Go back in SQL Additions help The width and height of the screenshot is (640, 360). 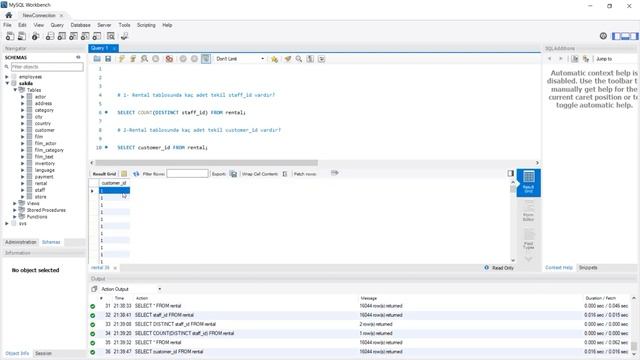(549, 59)
